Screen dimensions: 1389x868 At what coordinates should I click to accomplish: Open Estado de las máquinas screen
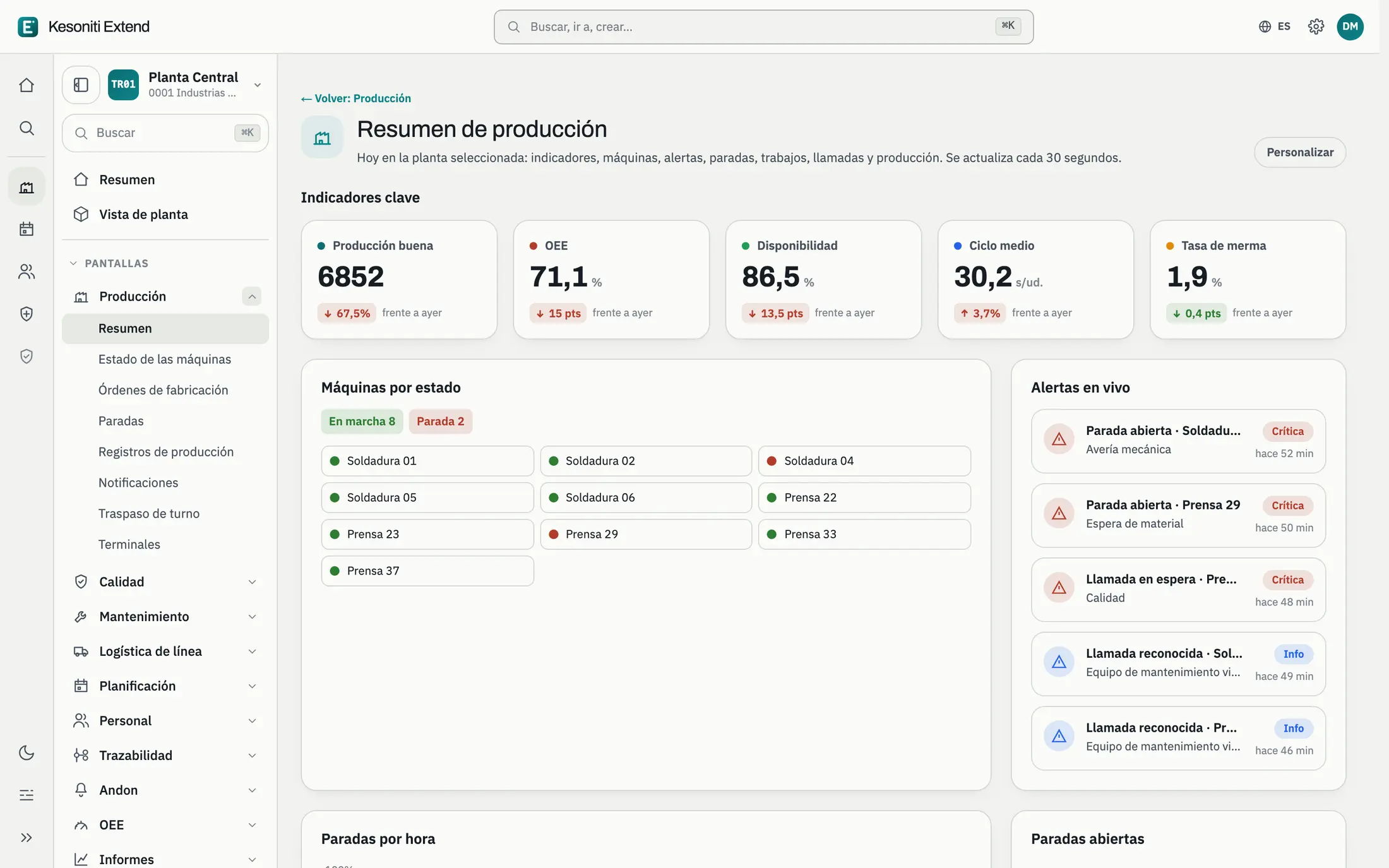click(x=165, y=359)
